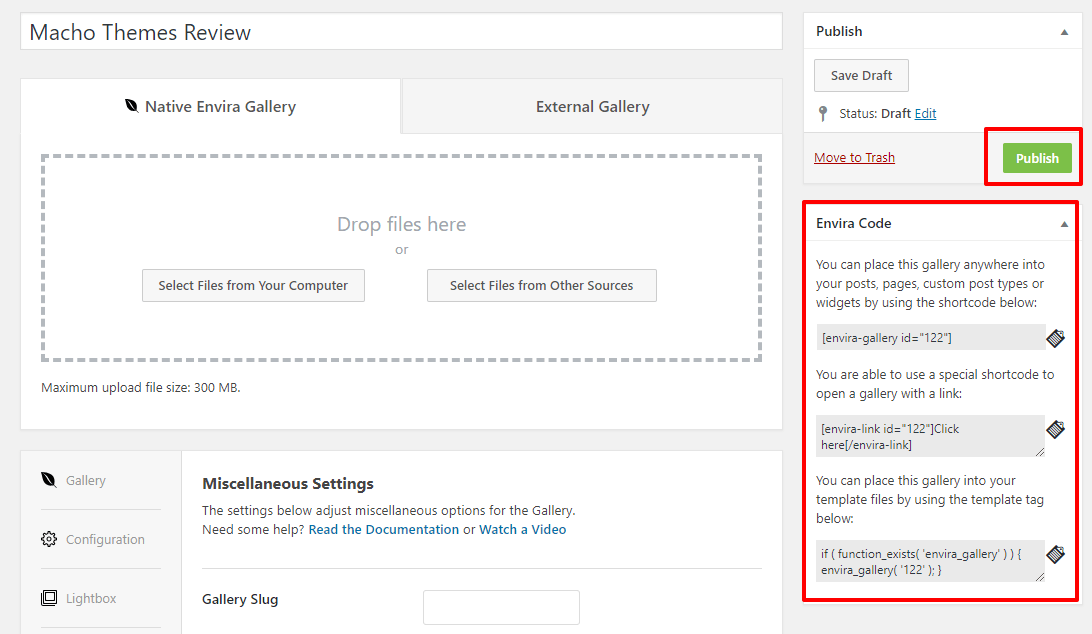
Task: Open the Watch a Video link
Action: [x=522, y=529]
